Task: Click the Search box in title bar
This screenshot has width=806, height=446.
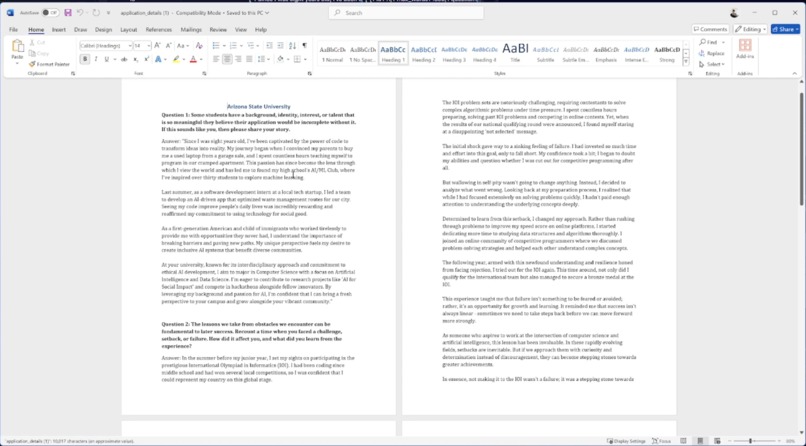Action: [406, 13]
